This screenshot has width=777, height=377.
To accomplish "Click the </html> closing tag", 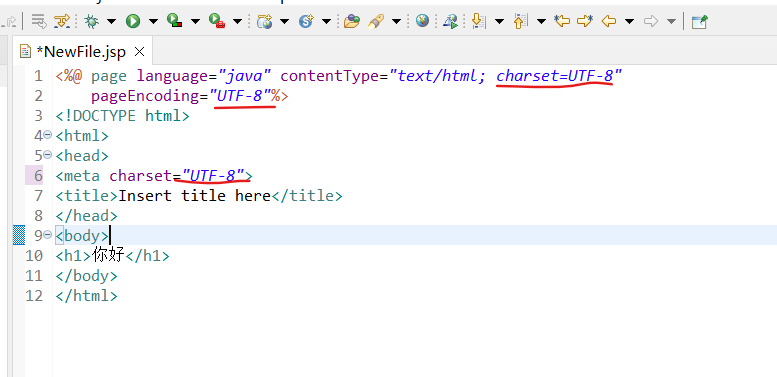I will pos(86,296).
